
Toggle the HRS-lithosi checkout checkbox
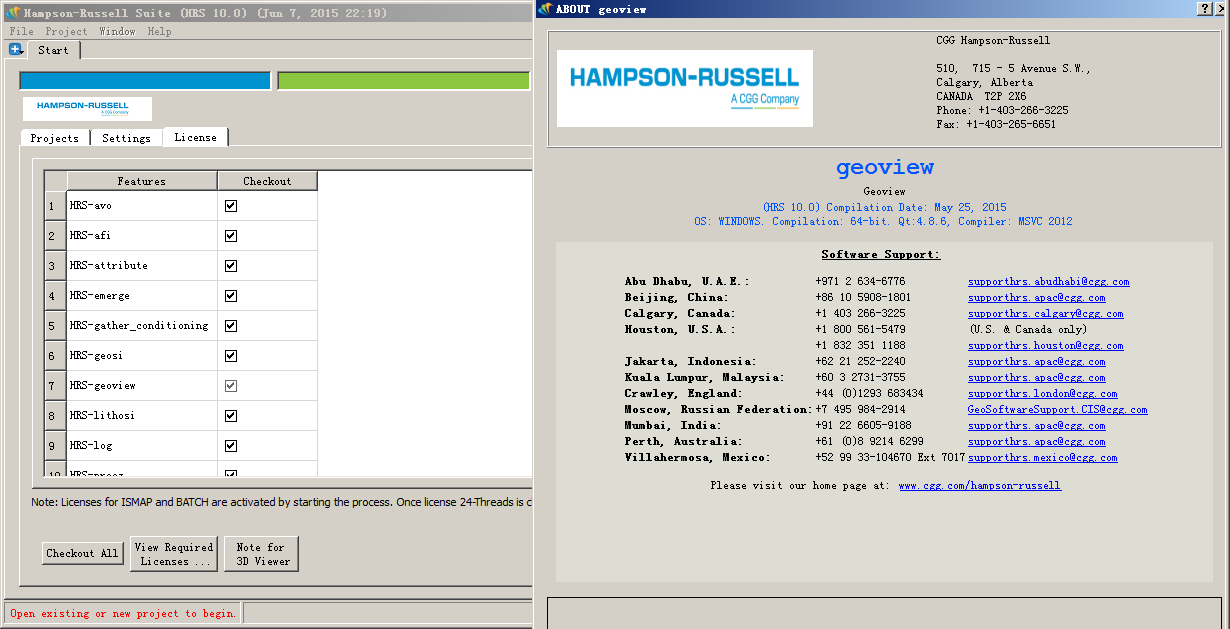pos(231,416)
